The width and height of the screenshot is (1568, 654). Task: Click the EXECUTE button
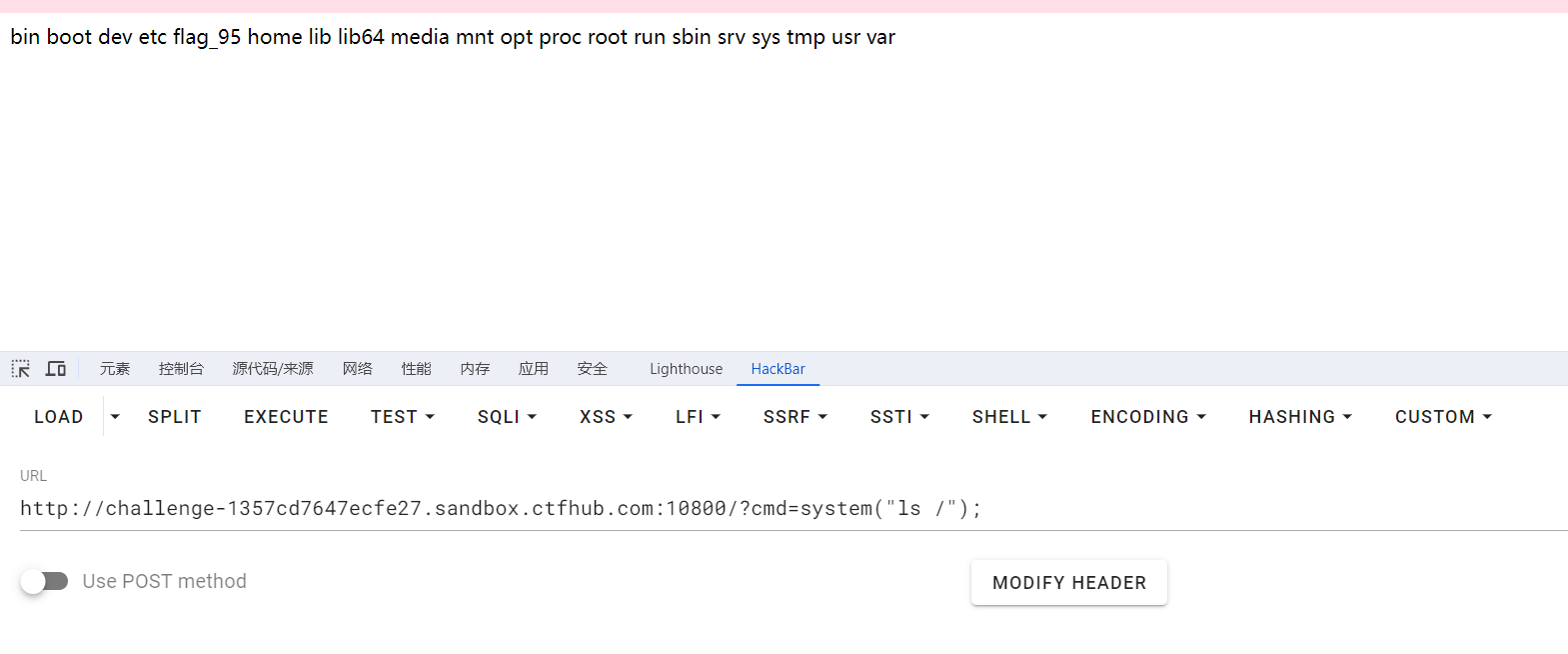(286, 417)
